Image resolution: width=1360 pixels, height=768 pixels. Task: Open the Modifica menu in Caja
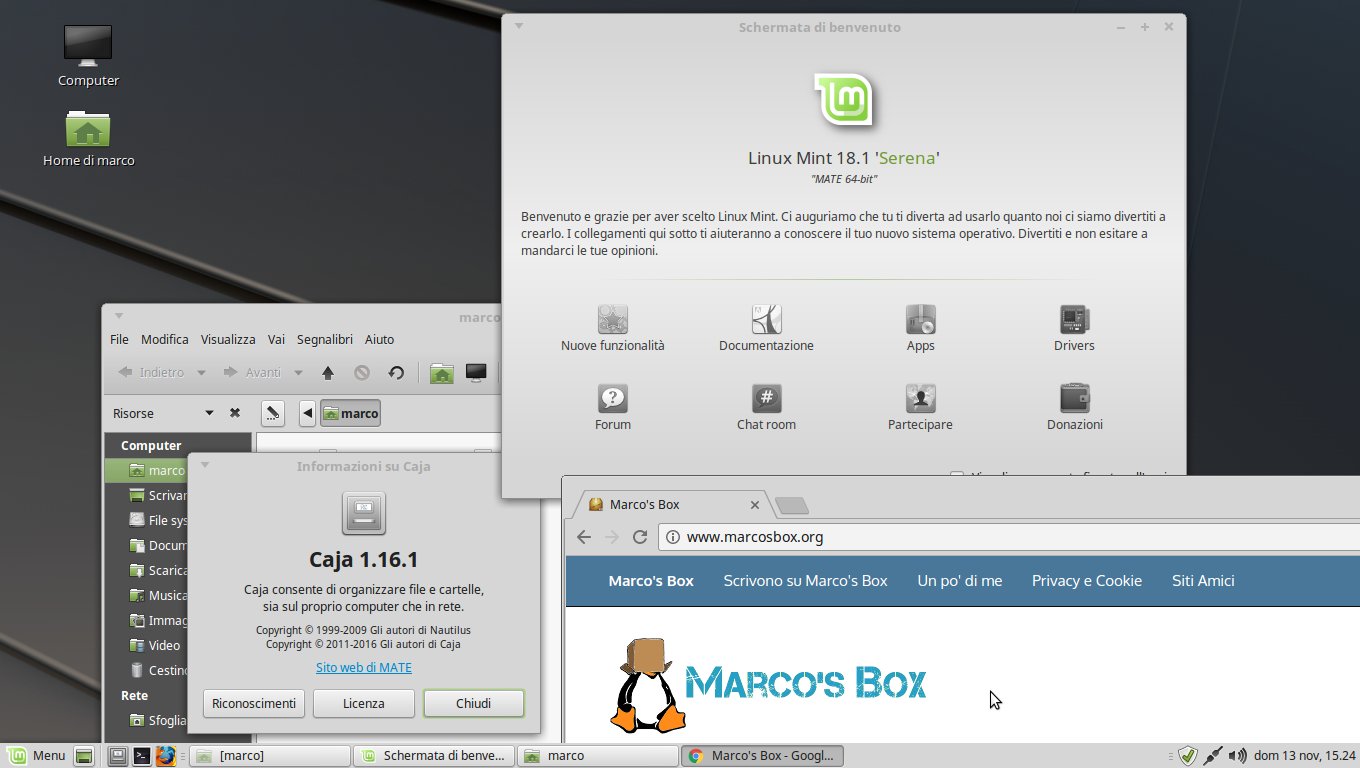pyautogui.click(x=164, y=340)
